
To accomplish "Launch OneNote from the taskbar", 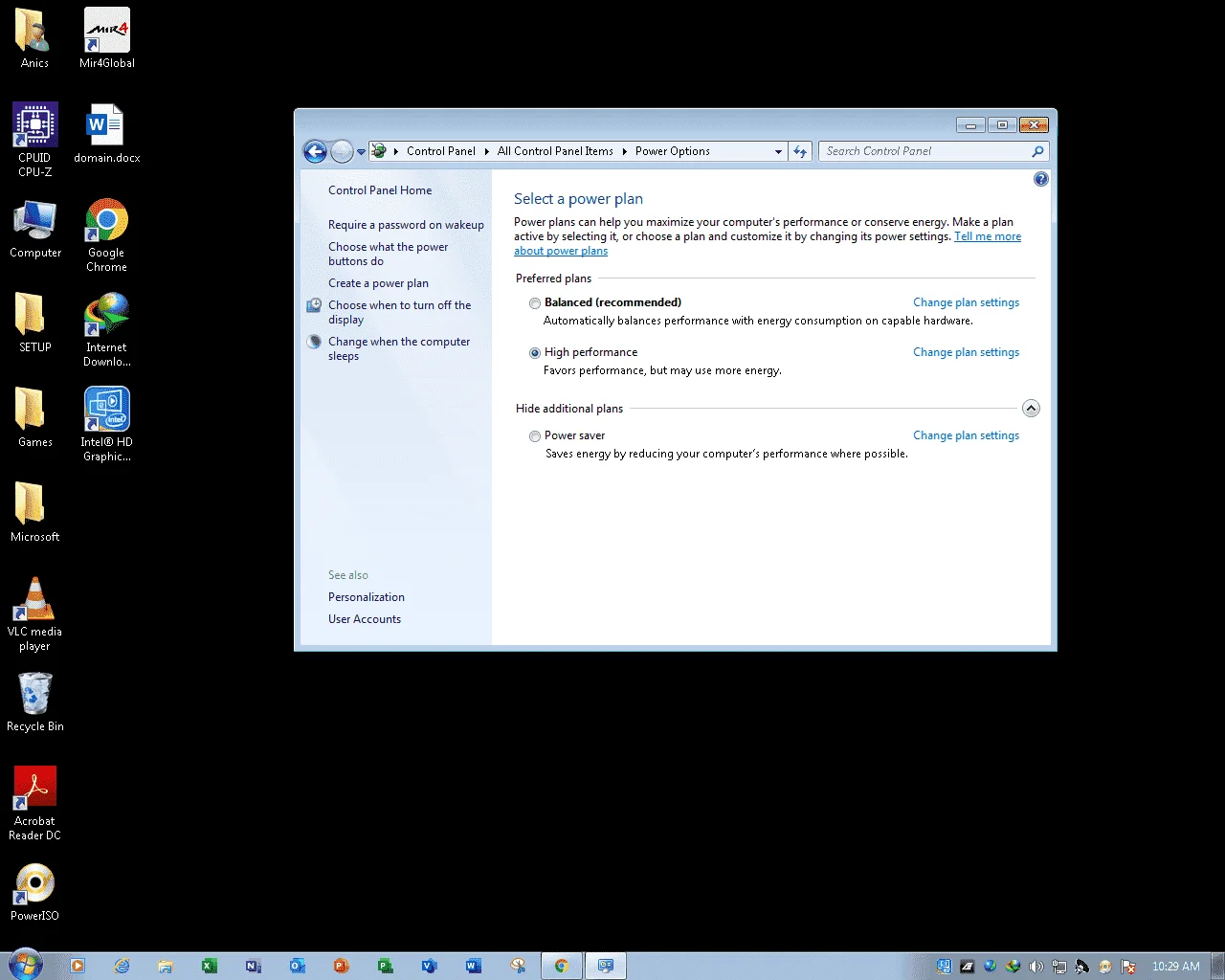I will [254, 966].
